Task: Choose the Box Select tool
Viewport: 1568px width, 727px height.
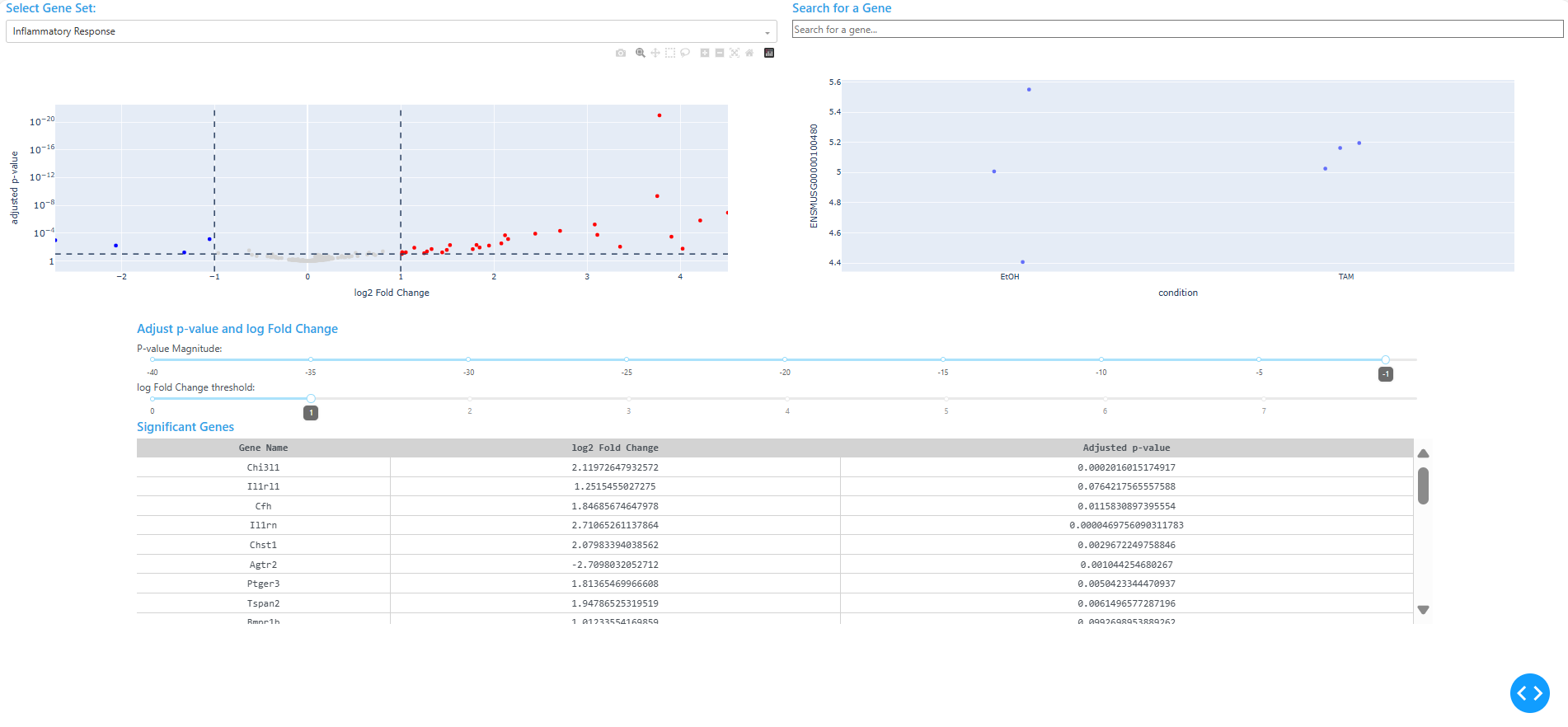Action: click(x=670, y=53)
